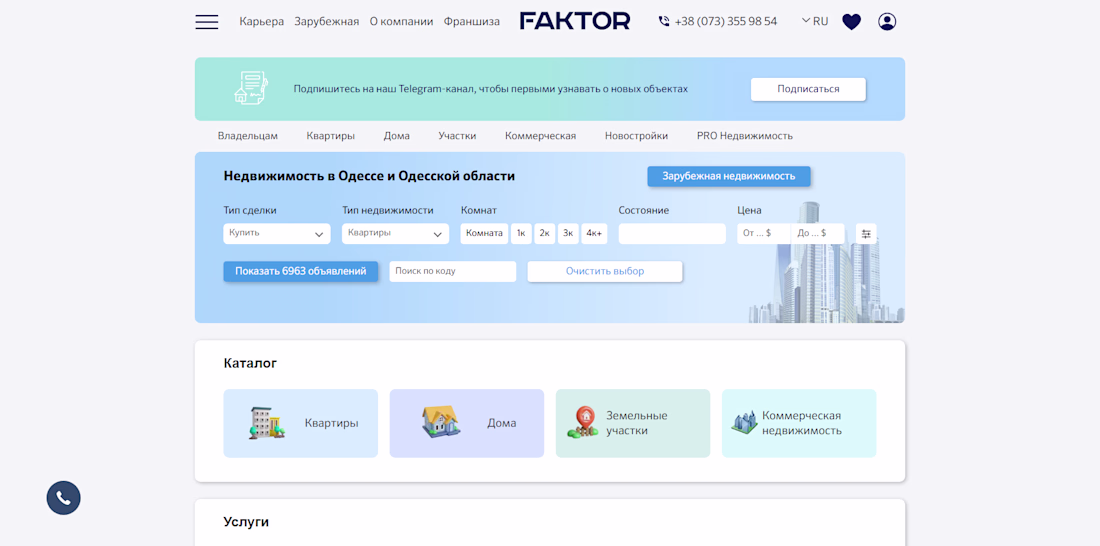The height and width of the screenshot is (546, 1100).
Task: Click the Карьера header link
Action: click(262, 22)
